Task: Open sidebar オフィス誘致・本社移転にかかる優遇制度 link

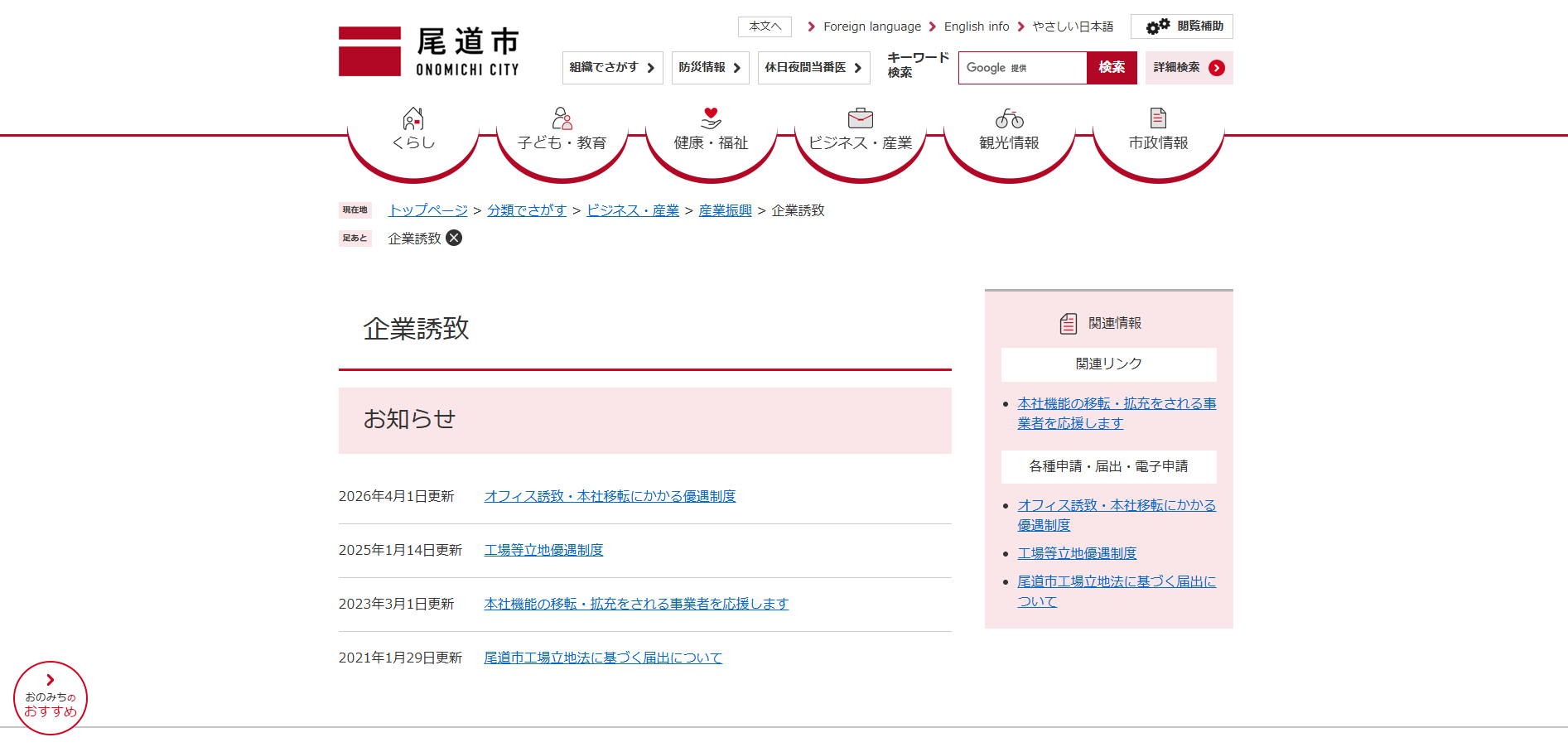Action: pyautogui.click(x=1117, y=515)
